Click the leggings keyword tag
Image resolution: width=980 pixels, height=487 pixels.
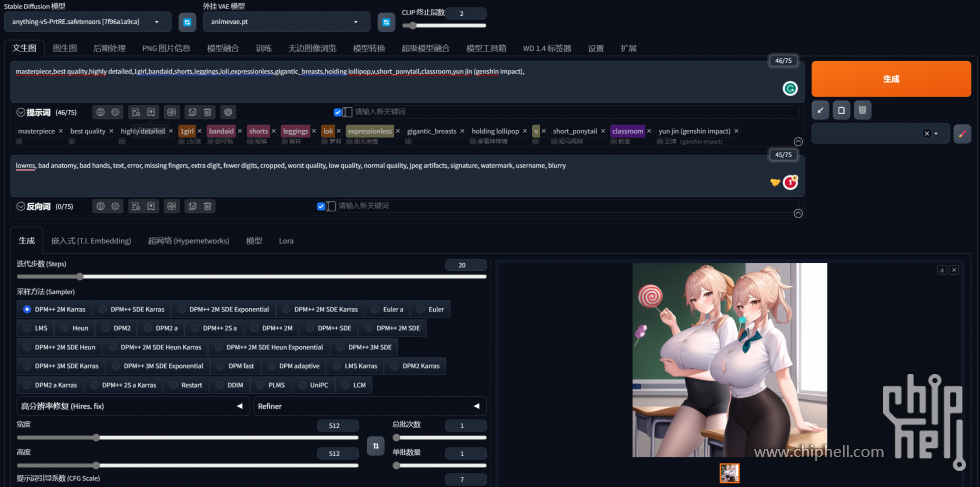click(296, 131)
